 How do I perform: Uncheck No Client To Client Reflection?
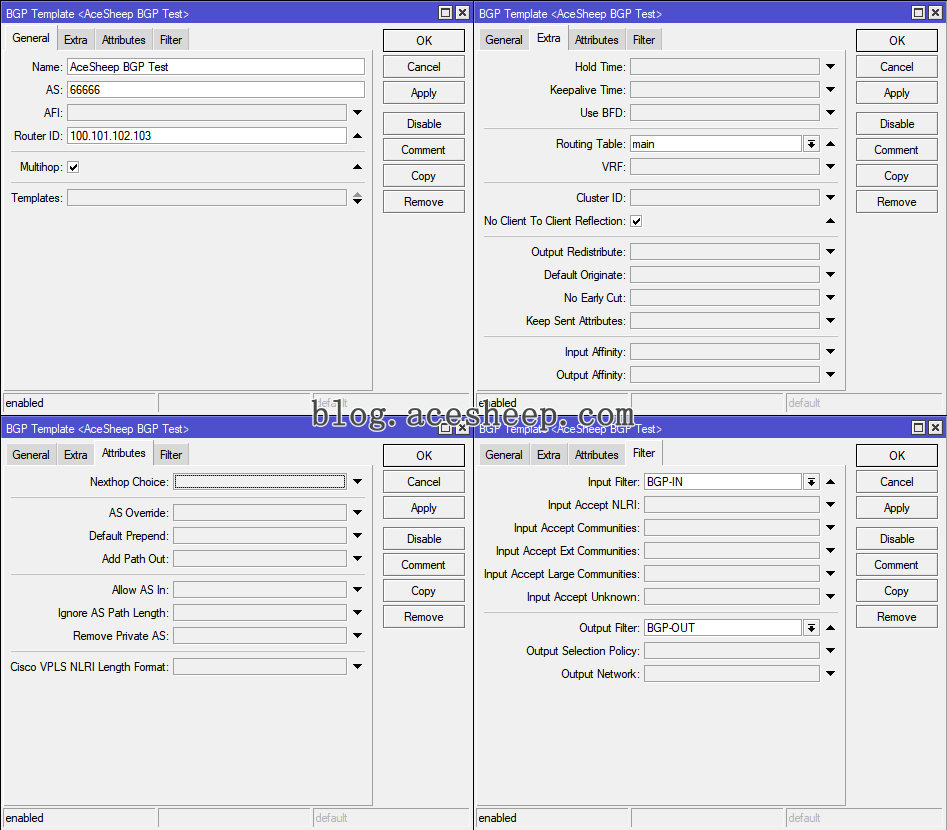click(x=636, y=221)
